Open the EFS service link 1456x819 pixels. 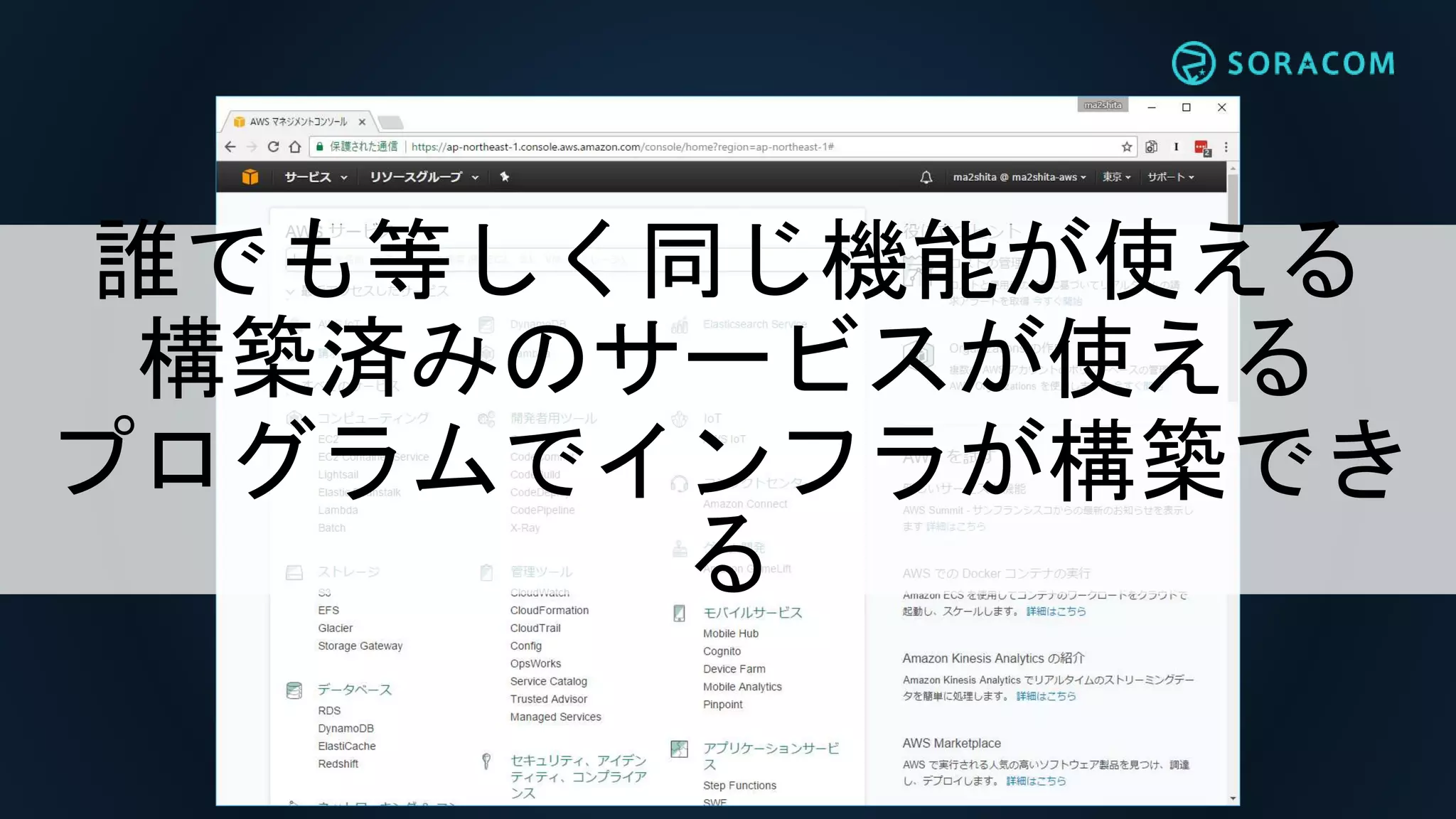[x=328, y=611]
